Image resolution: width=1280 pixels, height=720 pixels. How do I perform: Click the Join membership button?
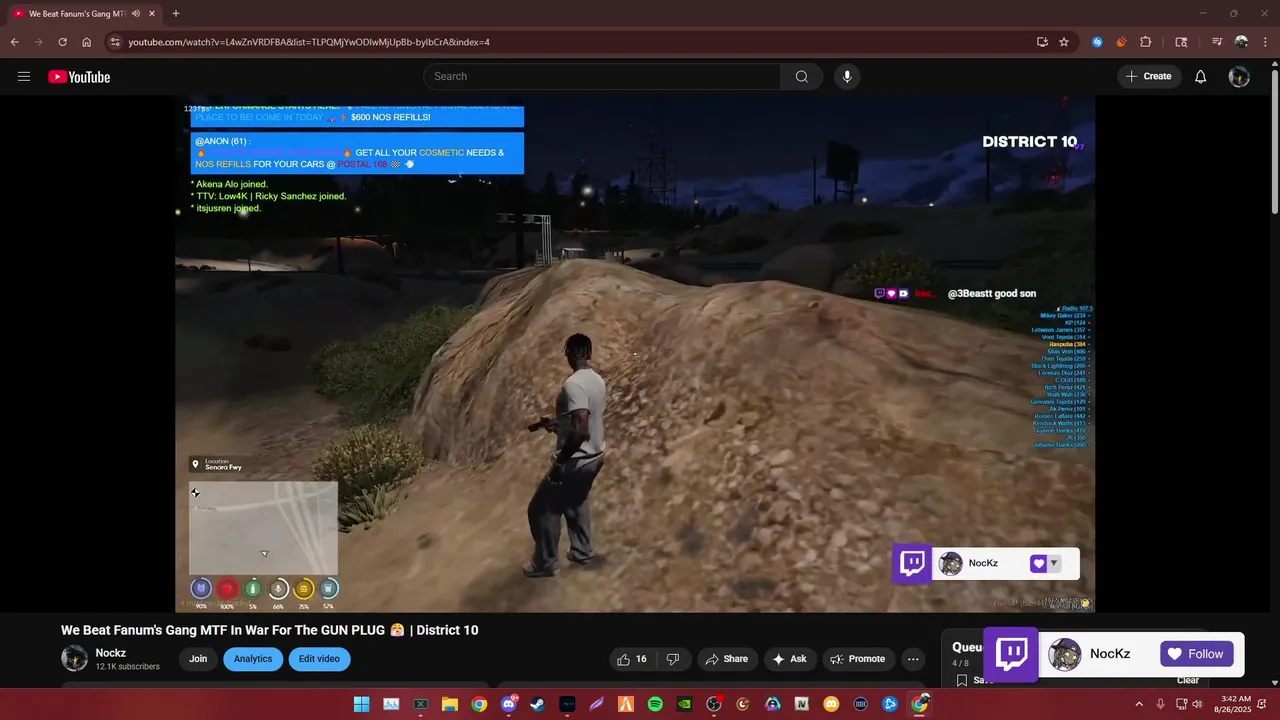point(198,659)
